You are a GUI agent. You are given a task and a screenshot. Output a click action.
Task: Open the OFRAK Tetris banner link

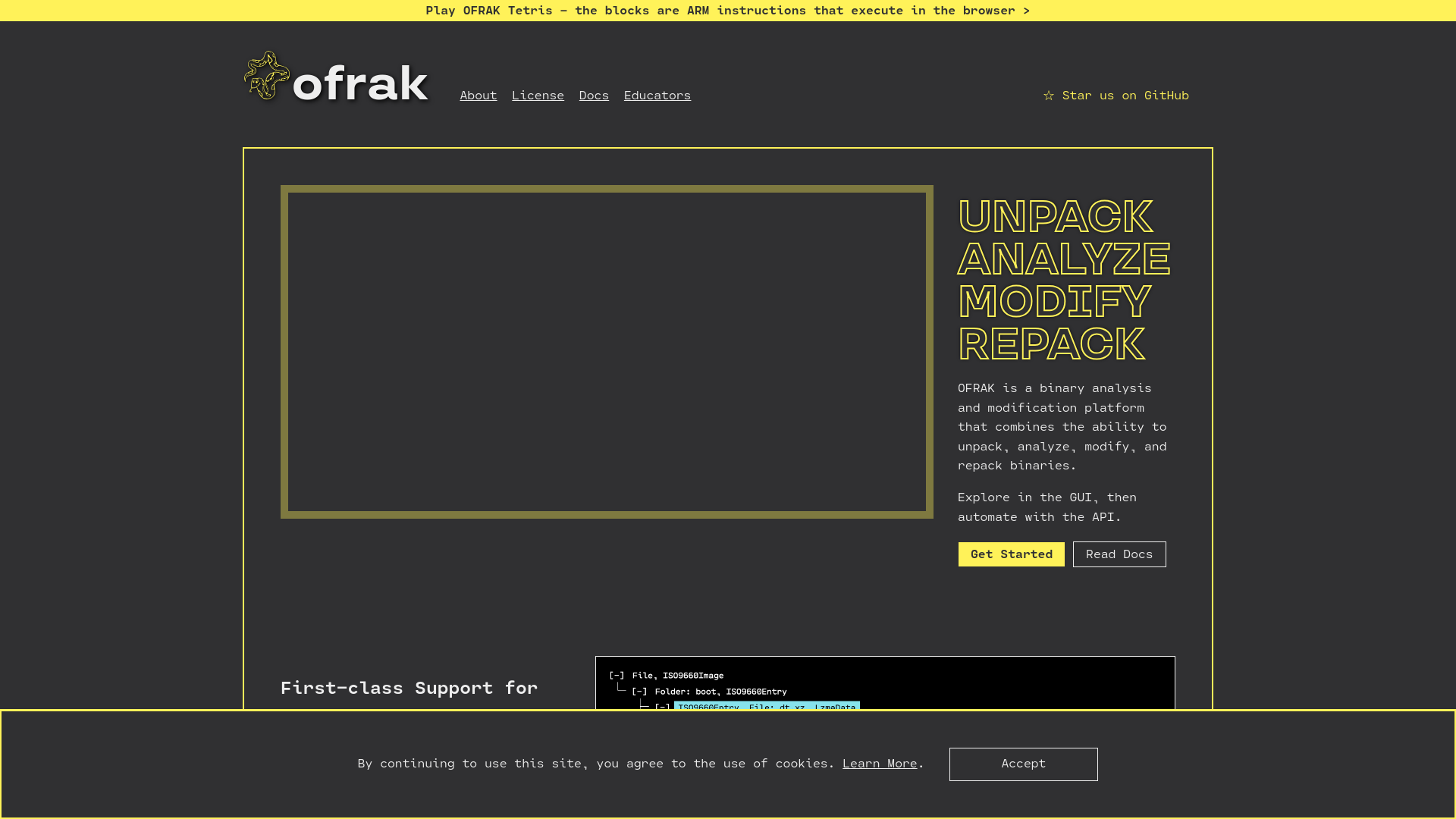(728, 11)
